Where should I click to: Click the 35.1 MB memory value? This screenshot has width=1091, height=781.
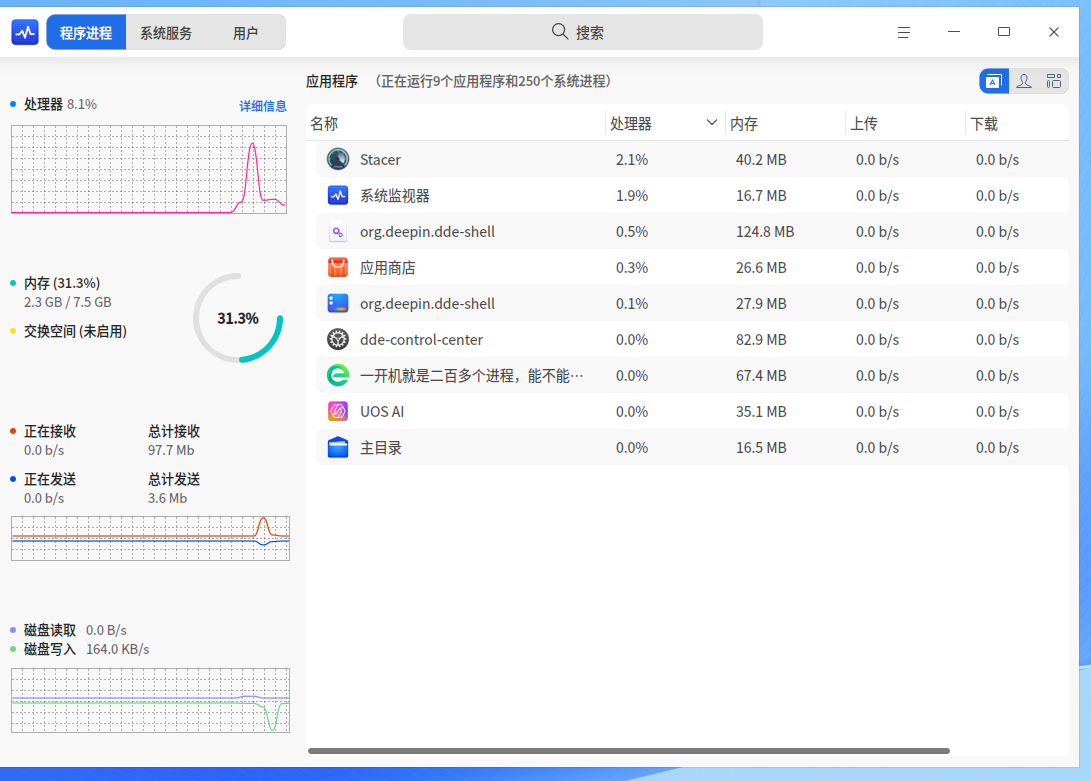pos(761,411)
